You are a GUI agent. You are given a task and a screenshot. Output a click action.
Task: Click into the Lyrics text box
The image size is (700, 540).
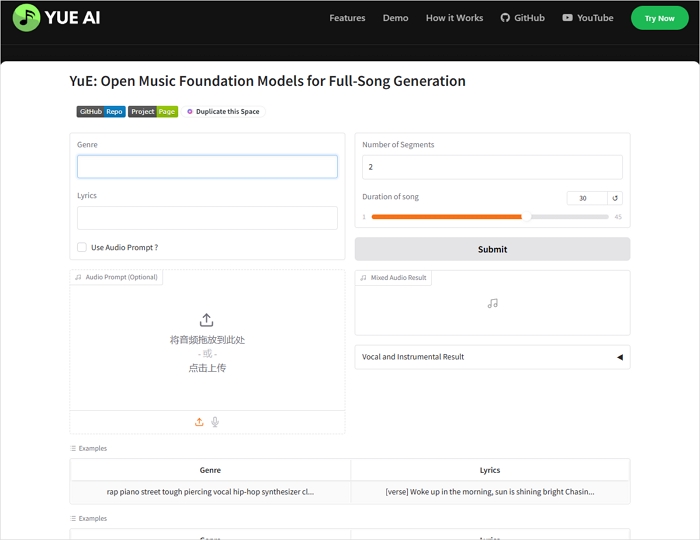tap(207, 218)
